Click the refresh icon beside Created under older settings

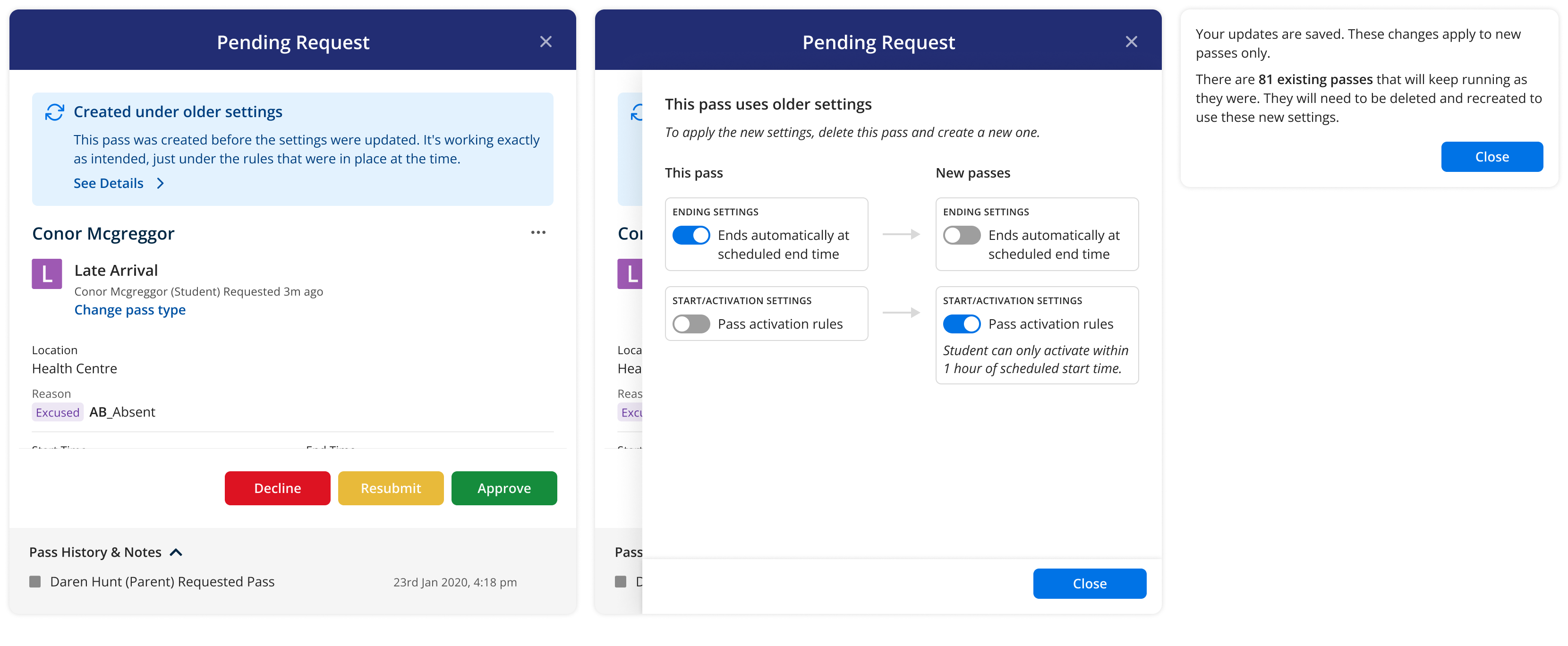point(54,112)
